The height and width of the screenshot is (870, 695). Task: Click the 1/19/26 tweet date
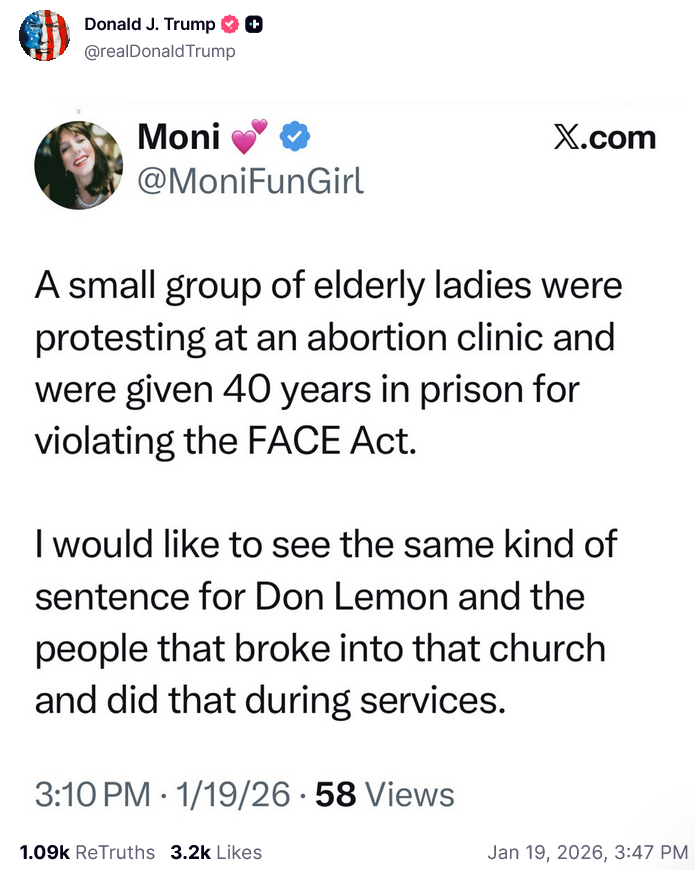click(x=232, y=795)
